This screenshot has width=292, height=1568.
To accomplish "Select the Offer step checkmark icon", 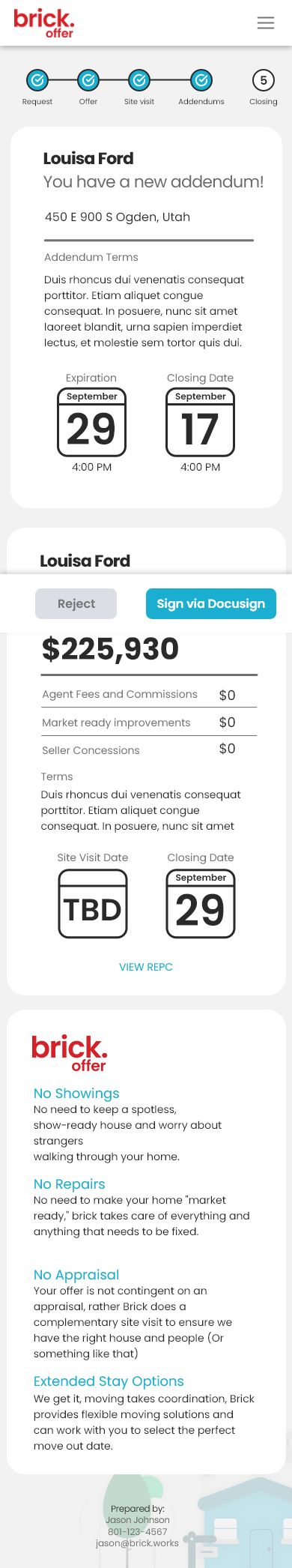I will click(88, 79).
